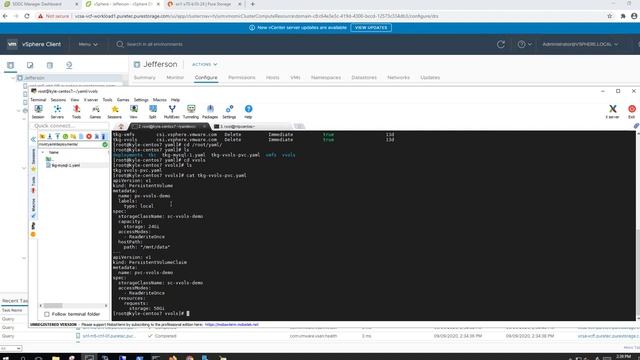Open the Storage inventory icon in vSphere
This screenshot has width=640, height=360.
click(49, 65)
